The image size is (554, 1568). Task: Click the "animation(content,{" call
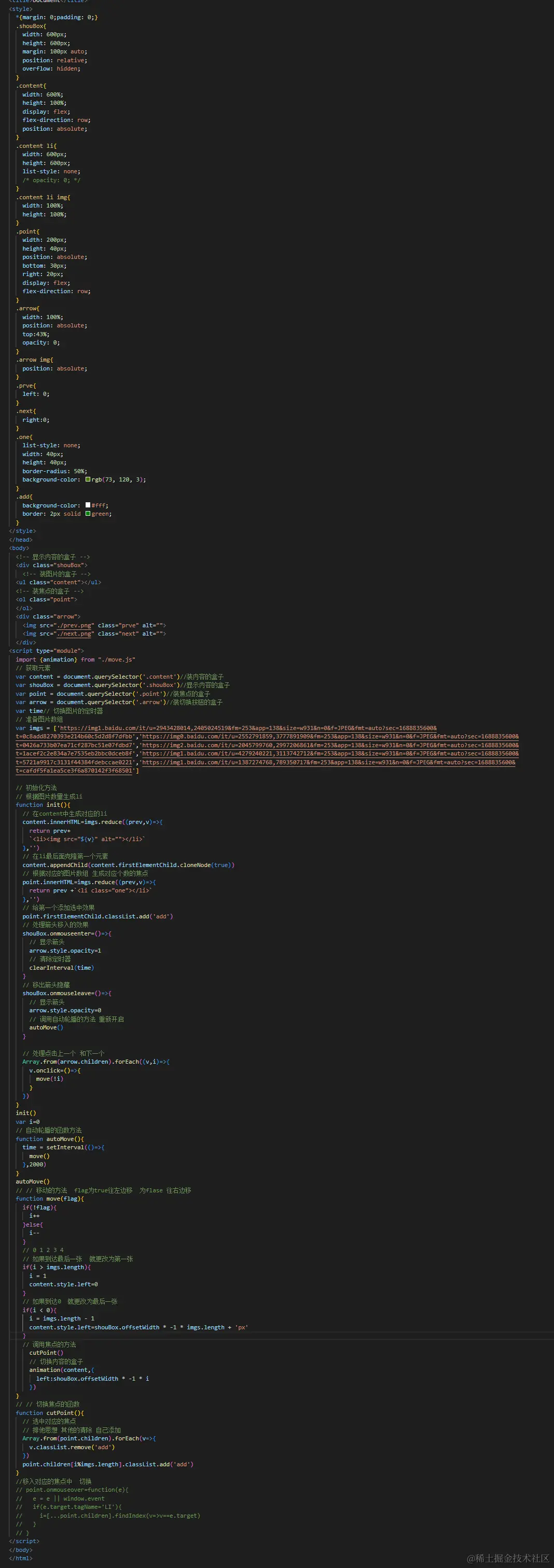[62, 1370]
